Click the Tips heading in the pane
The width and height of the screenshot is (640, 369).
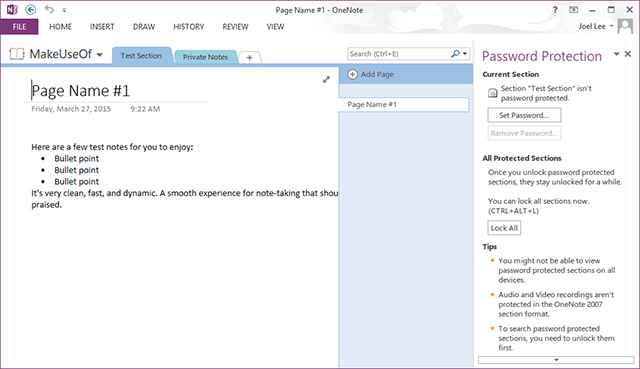[x=489, y=247]
